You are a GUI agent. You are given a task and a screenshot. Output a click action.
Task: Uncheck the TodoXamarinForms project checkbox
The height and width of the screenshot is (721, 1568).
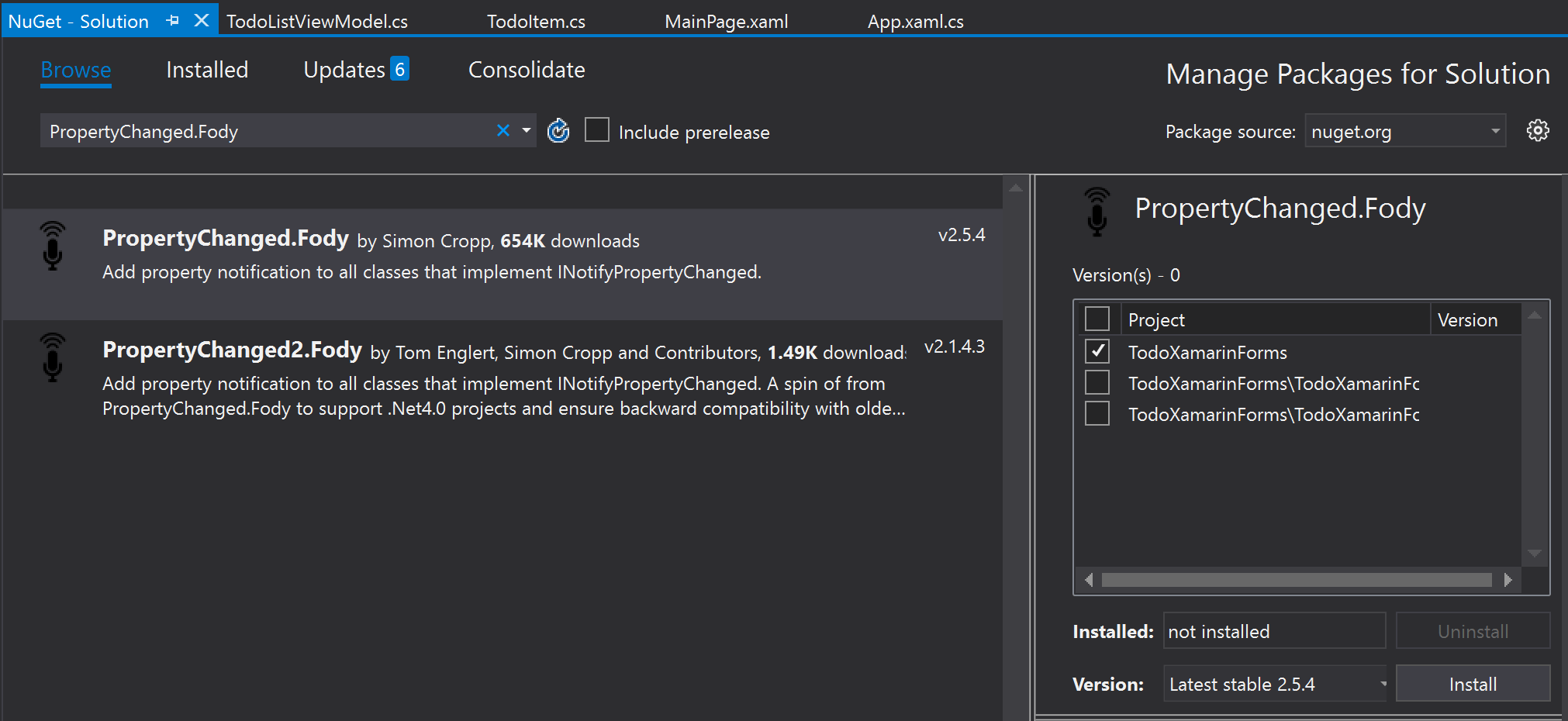pos(1097,351)
